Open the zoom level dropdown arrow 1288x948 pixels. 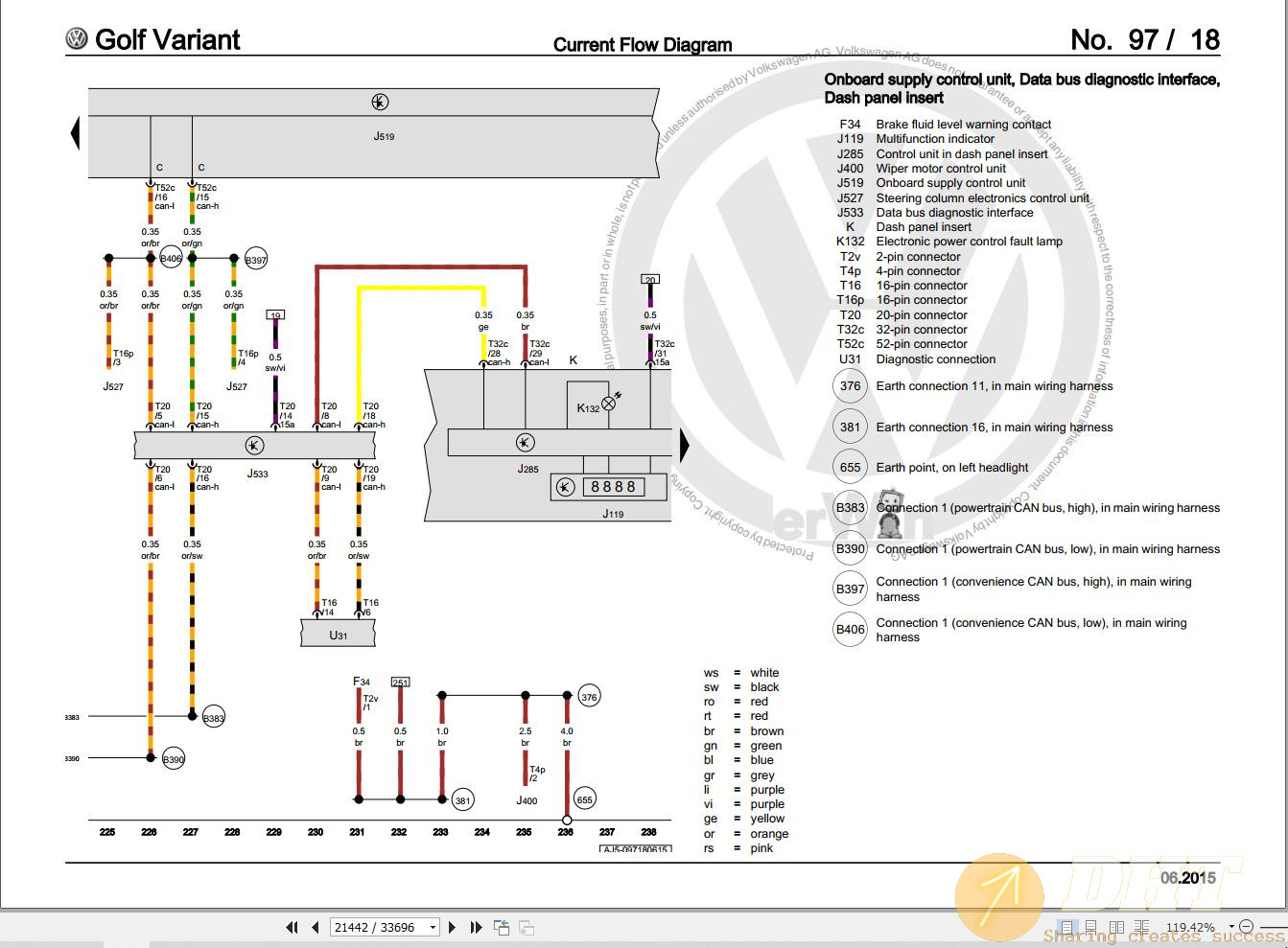tap(1230, 927)
